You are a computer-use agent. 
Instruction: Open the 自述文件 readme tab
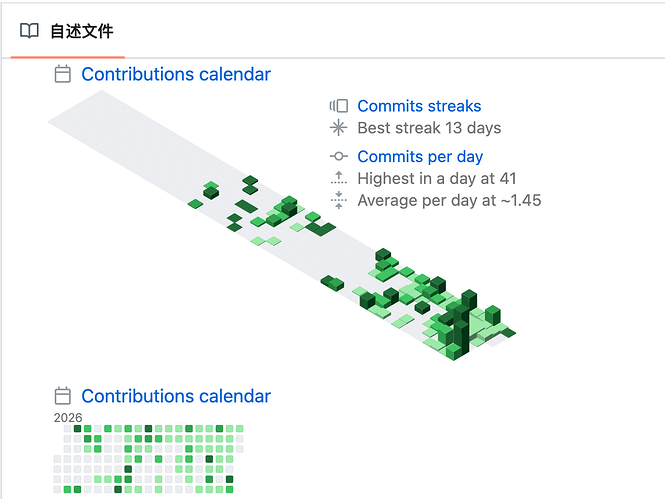(x=68, y=31)
